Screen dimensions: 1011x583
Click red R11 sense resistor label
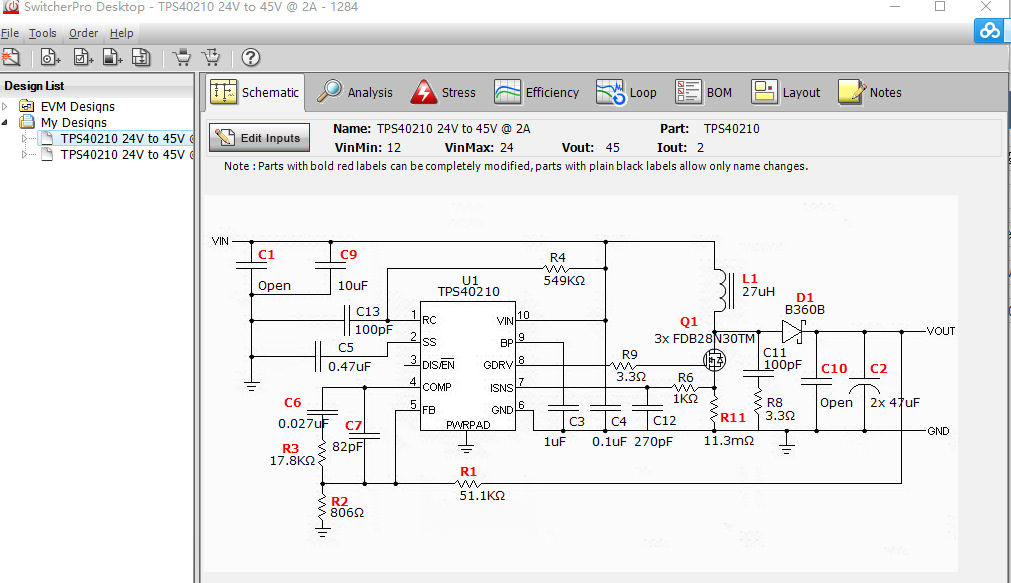tap(733, 418)
